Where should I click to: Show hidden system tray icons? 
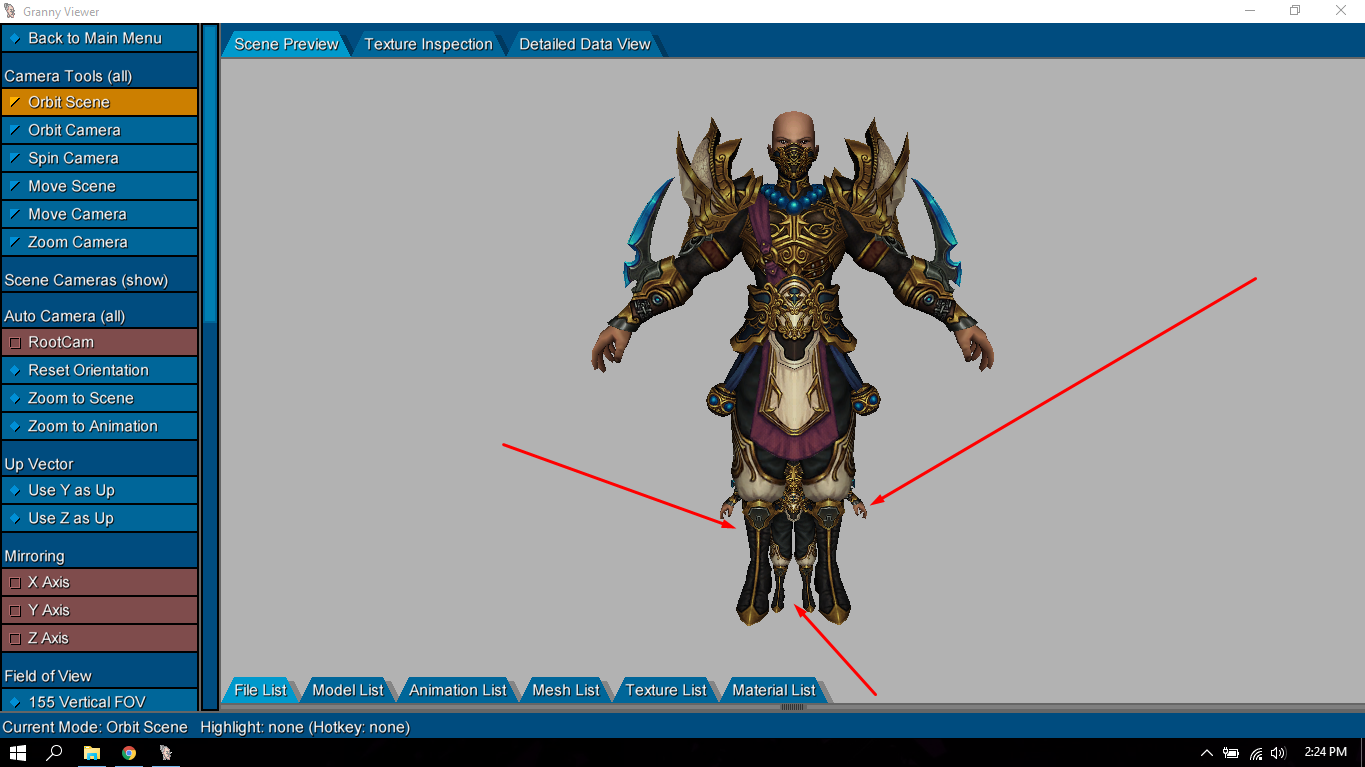[x=1207, y=753]
